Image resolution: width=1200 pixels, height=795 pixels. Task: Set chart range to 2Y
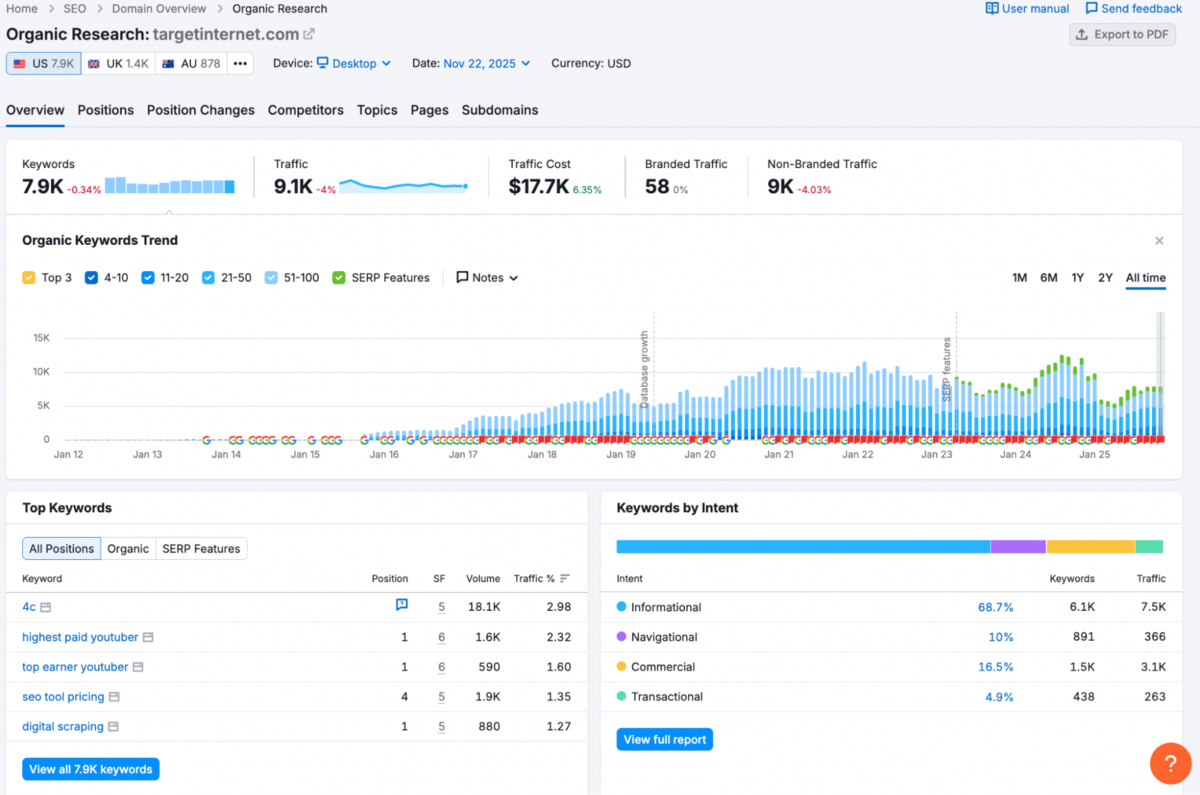click(1105, 278)
